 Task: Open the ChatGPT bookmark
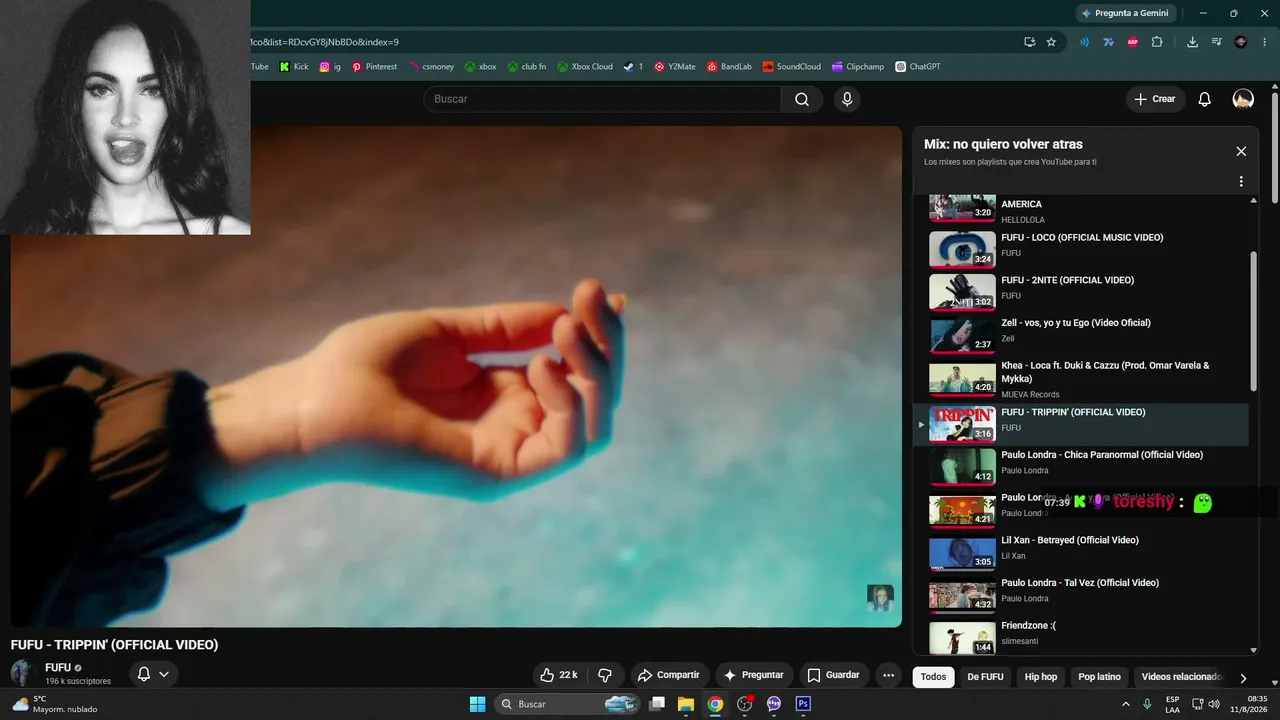pos(917,67)
